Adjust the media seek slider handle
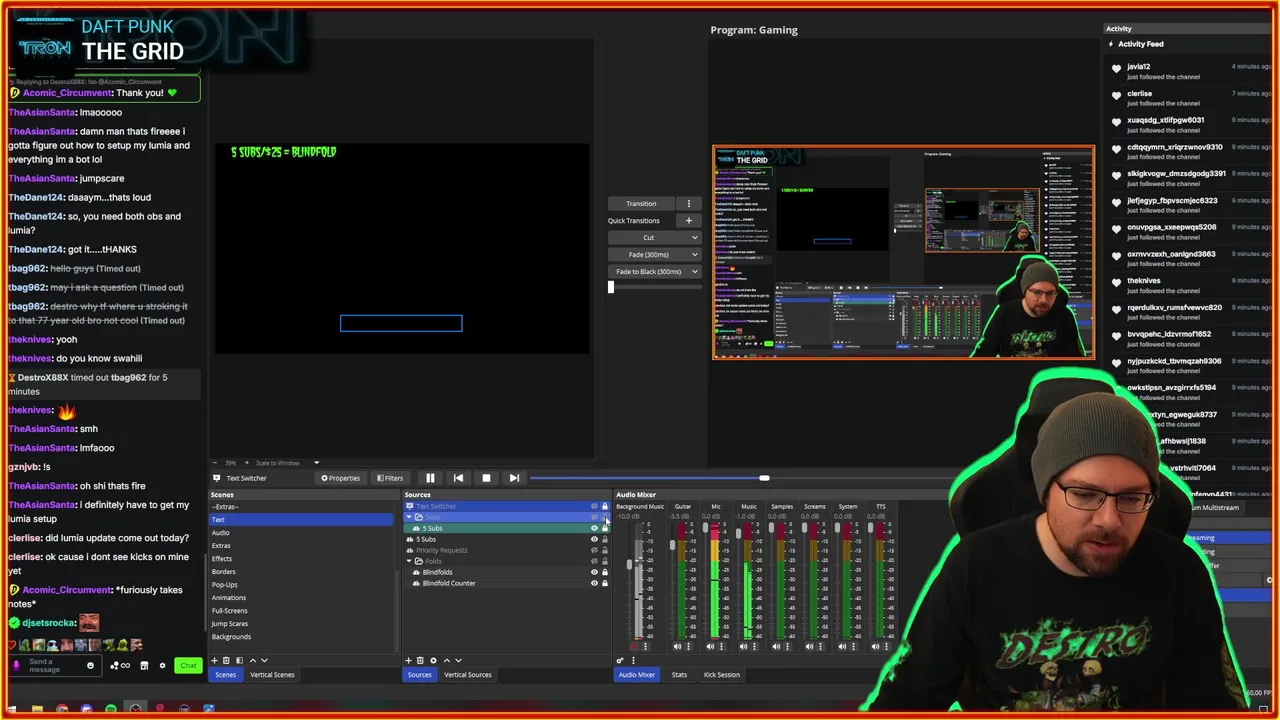1280x720 pixels. pos(764,478)
